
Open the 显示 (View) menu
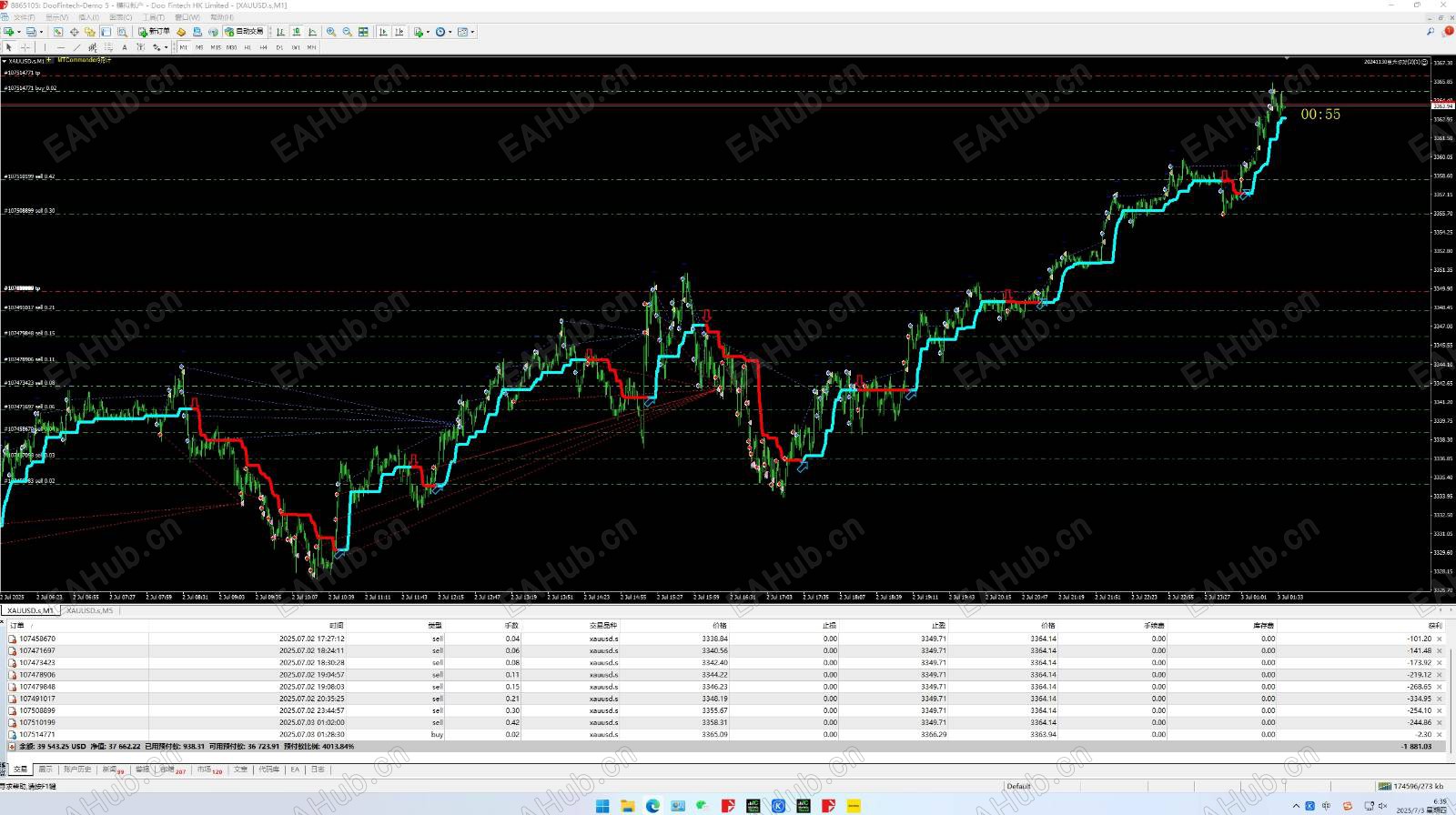[x=56, y=17]
